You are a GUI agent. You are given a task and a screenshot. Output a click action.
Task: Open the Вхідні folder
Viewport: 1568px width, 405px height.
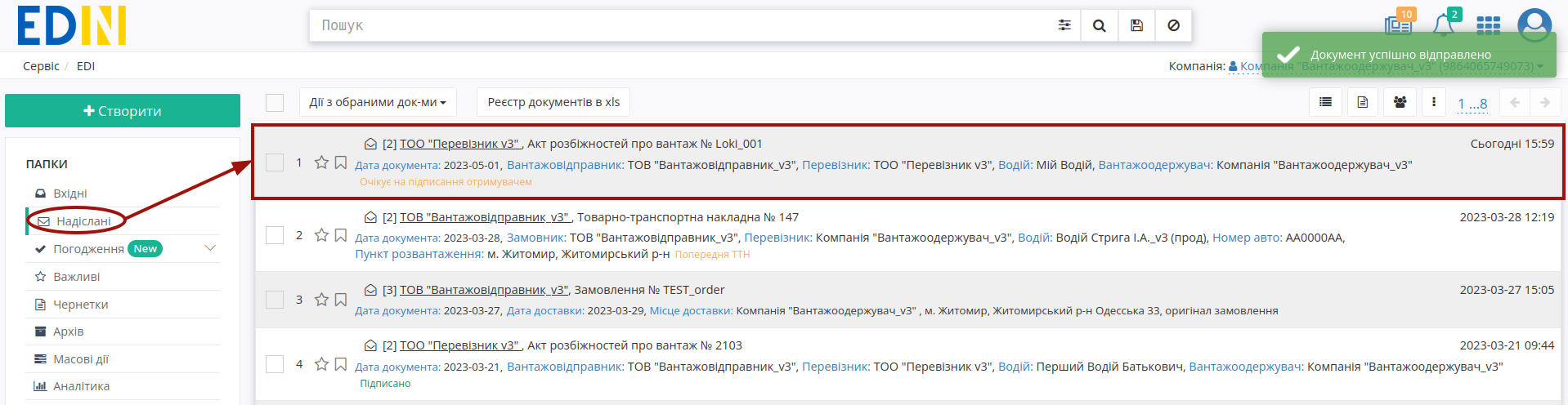[69, 194]
